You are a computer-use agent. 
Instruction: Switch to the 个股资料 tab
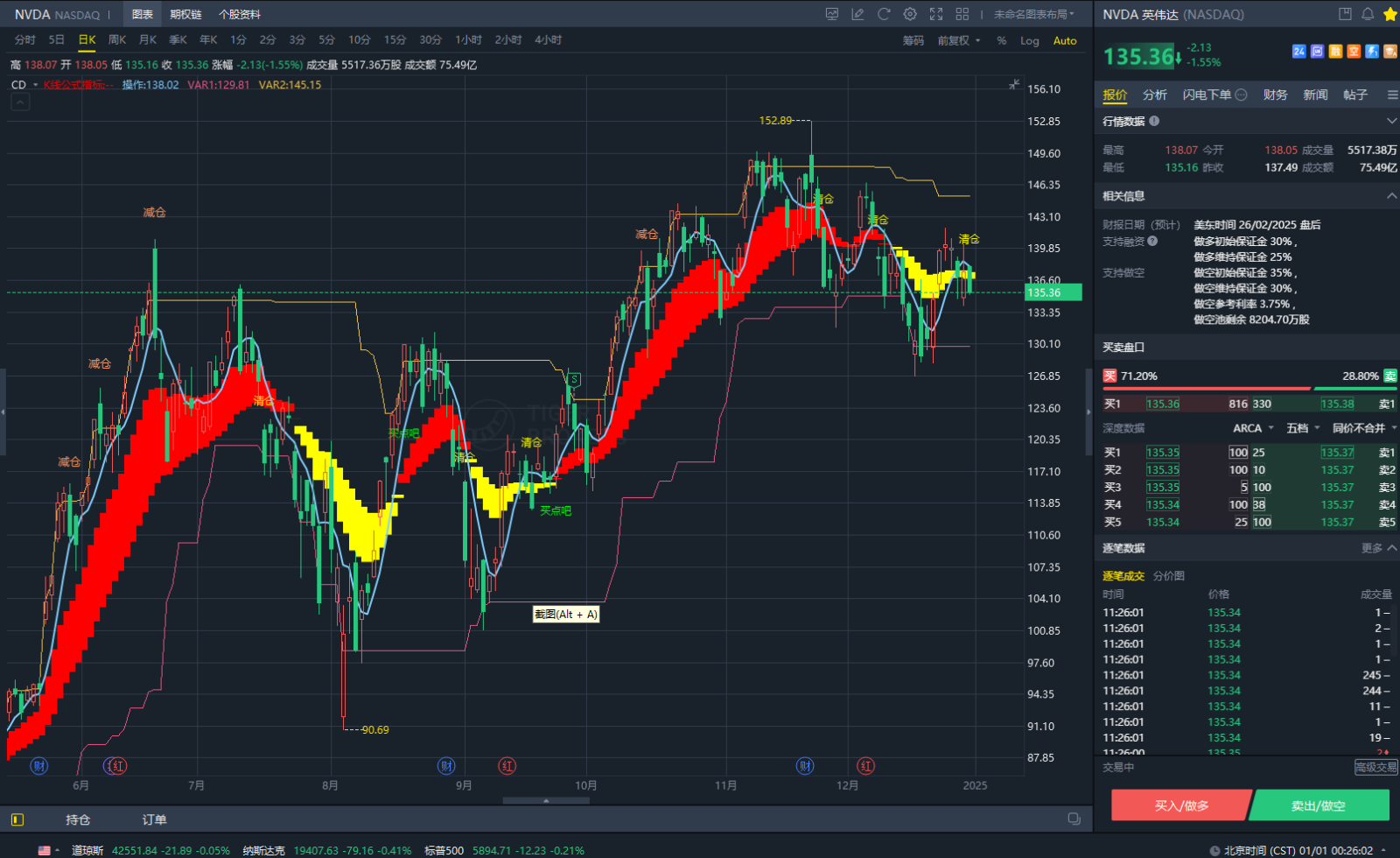coord(240,14)
